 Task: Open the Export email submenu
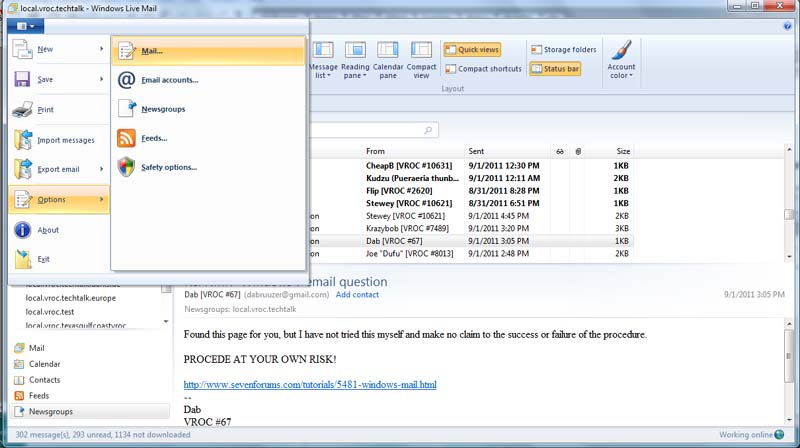pyautogui.click(x=59, y=169)
